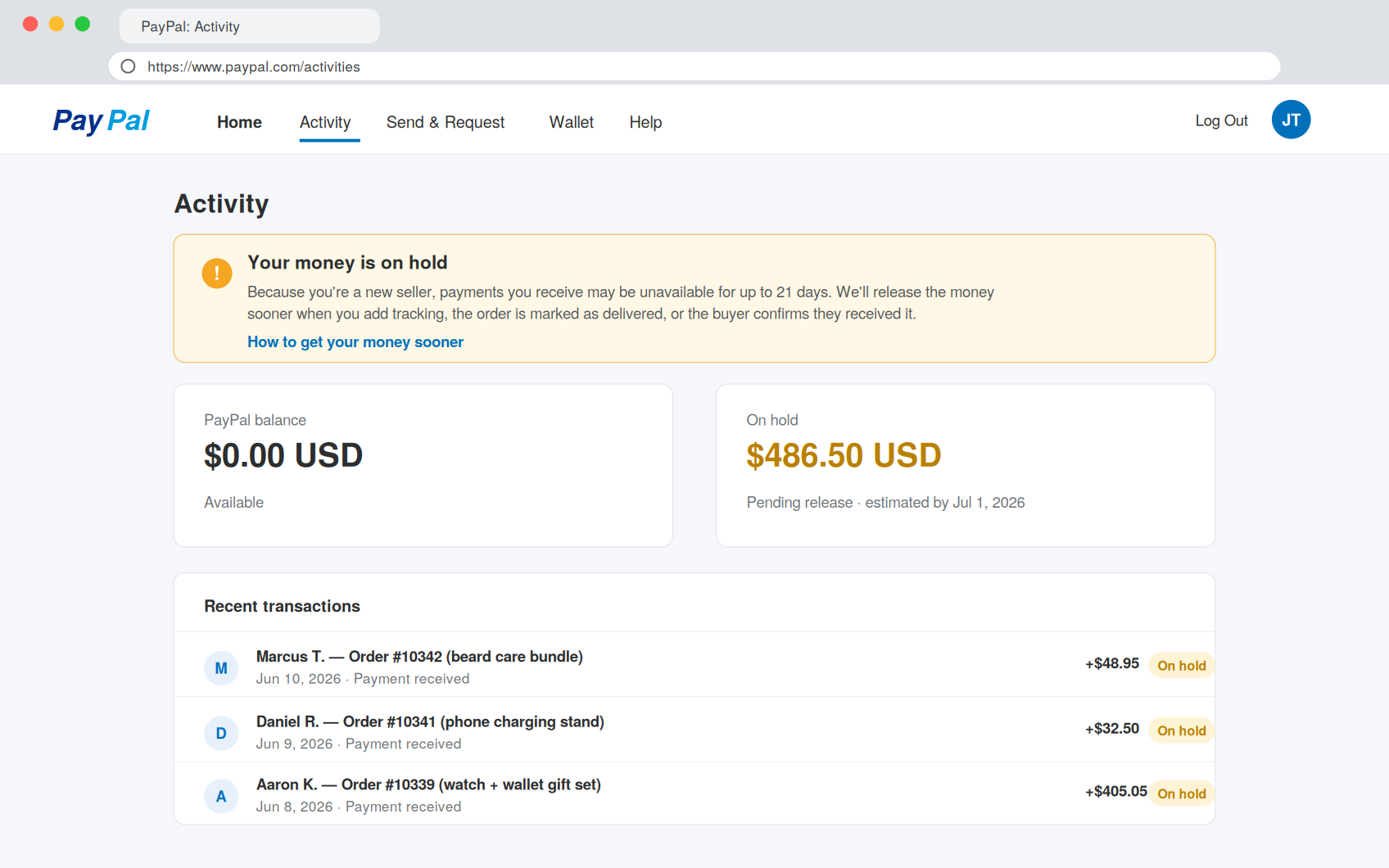The width and height of the screenshot is (1389, 868).
Task: Open How to get your money sooner
Action: coord(355,341)
